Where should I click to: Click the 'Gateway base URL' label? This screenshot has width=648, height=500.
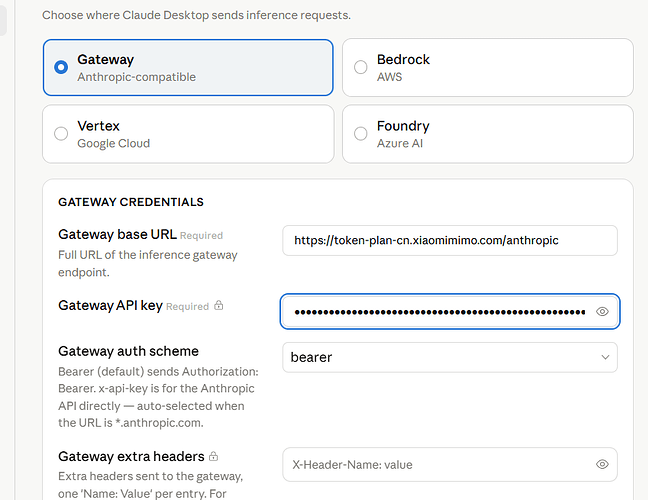click(117, 234)
